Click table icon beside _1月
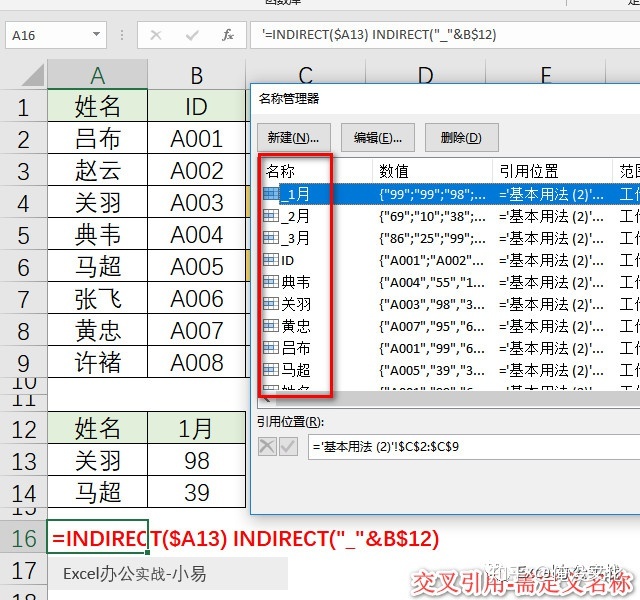This screenshot has width=640, height=600. tap(271, 193)
